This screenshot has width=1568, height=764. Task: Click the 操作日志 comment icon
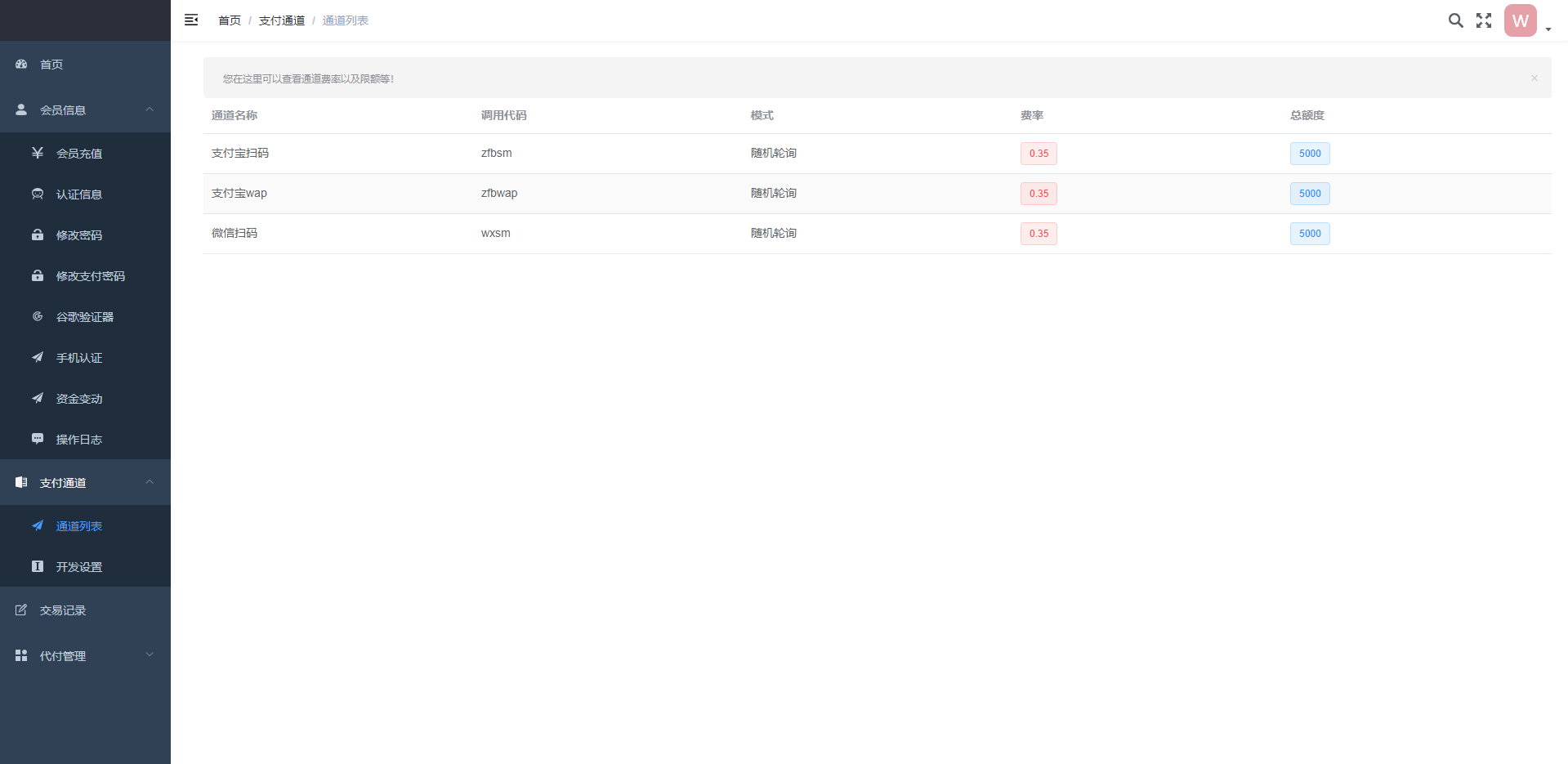click(x=38, y=439)
